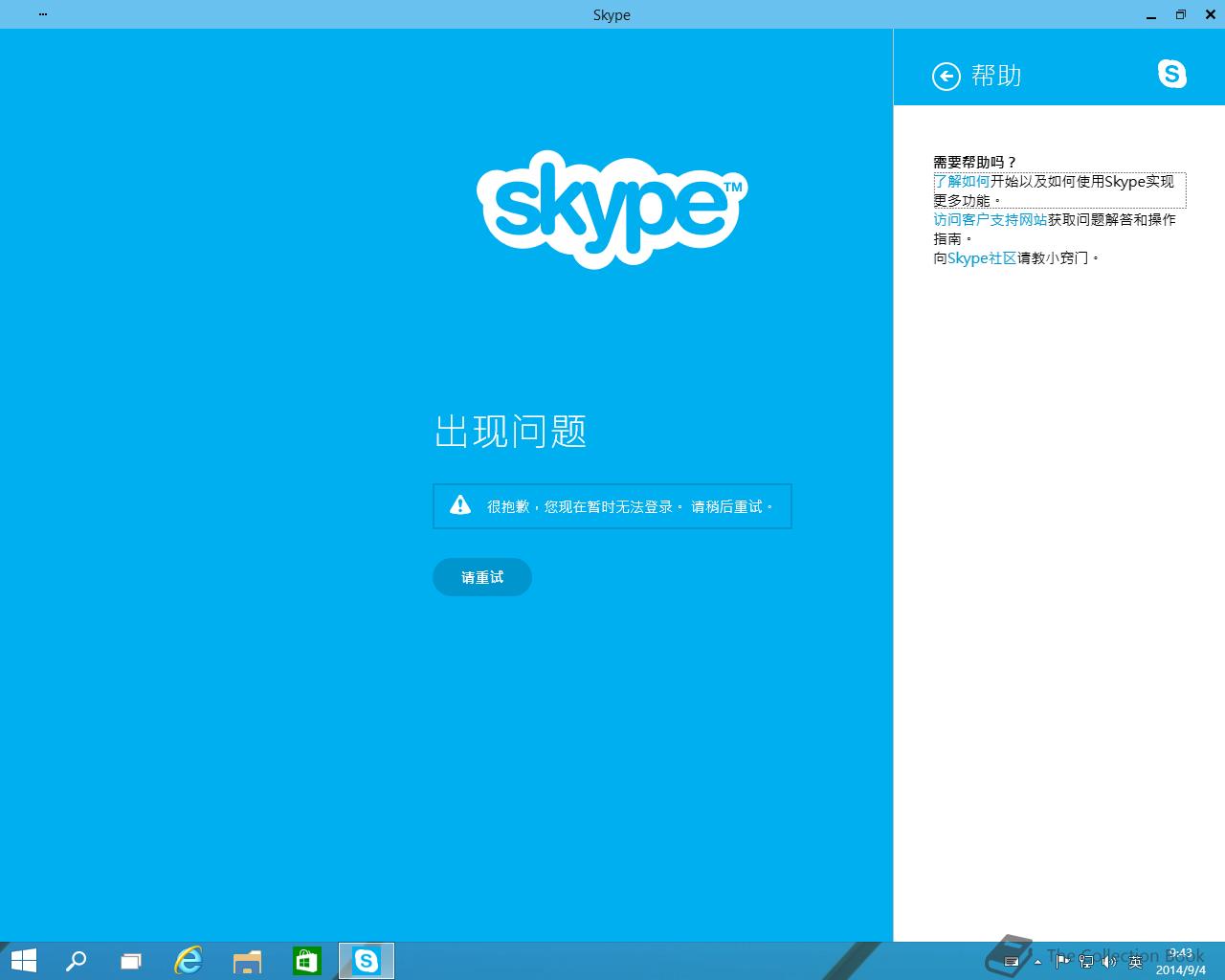Open Task View from taskbar
1225x980 pixels.
pos(131,961)
